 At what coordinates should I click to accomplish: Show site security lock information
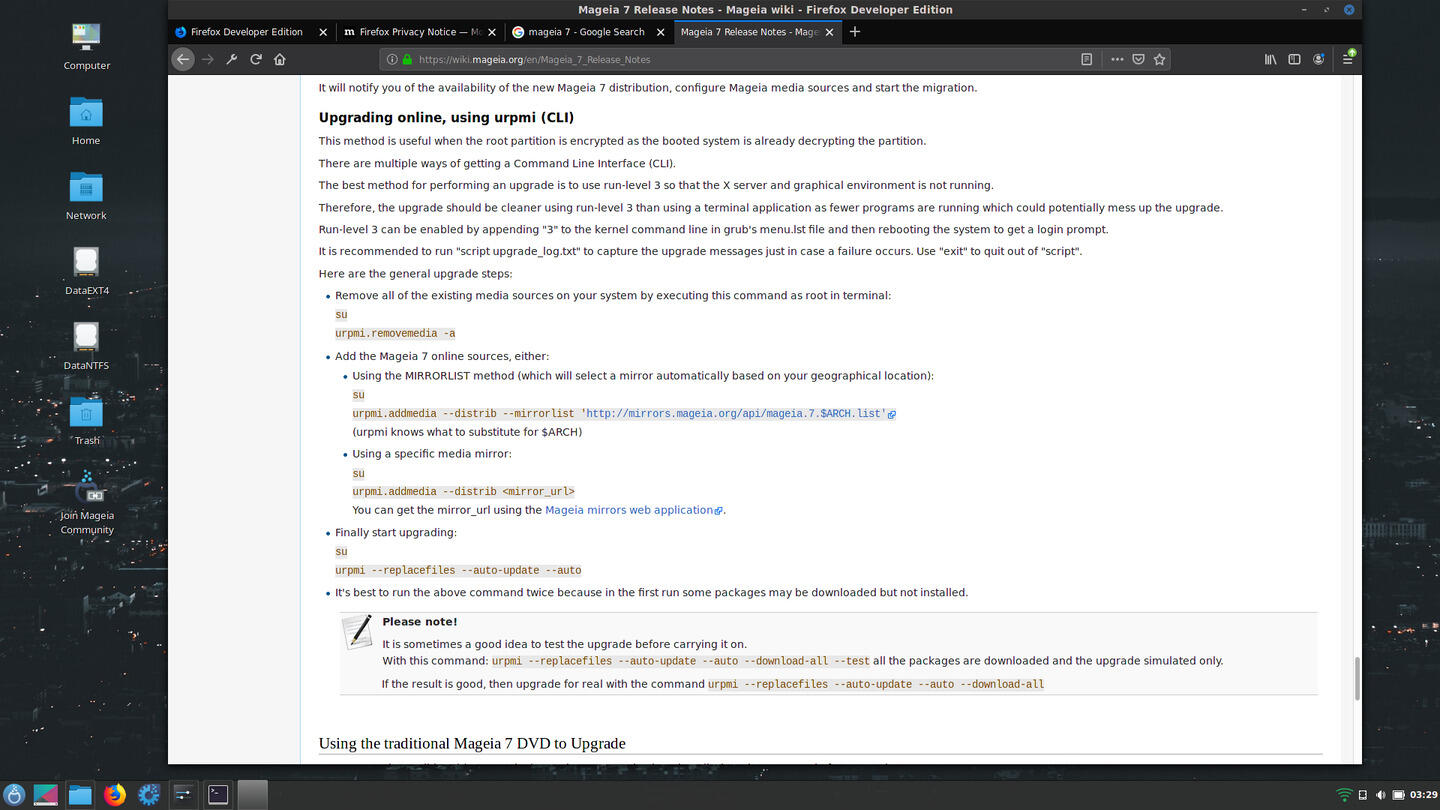(407, 59)
